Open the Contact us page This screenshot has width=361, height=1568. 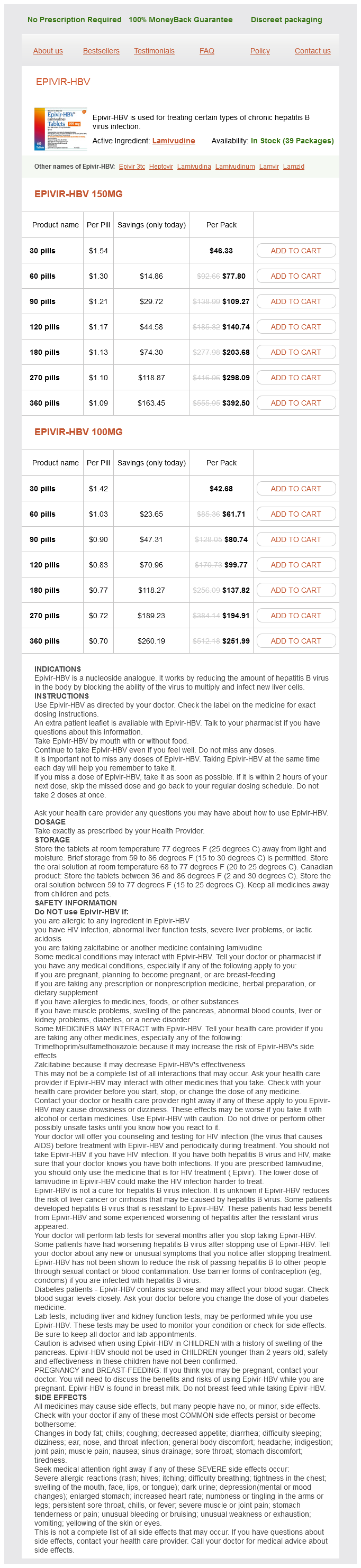point(312,51)
